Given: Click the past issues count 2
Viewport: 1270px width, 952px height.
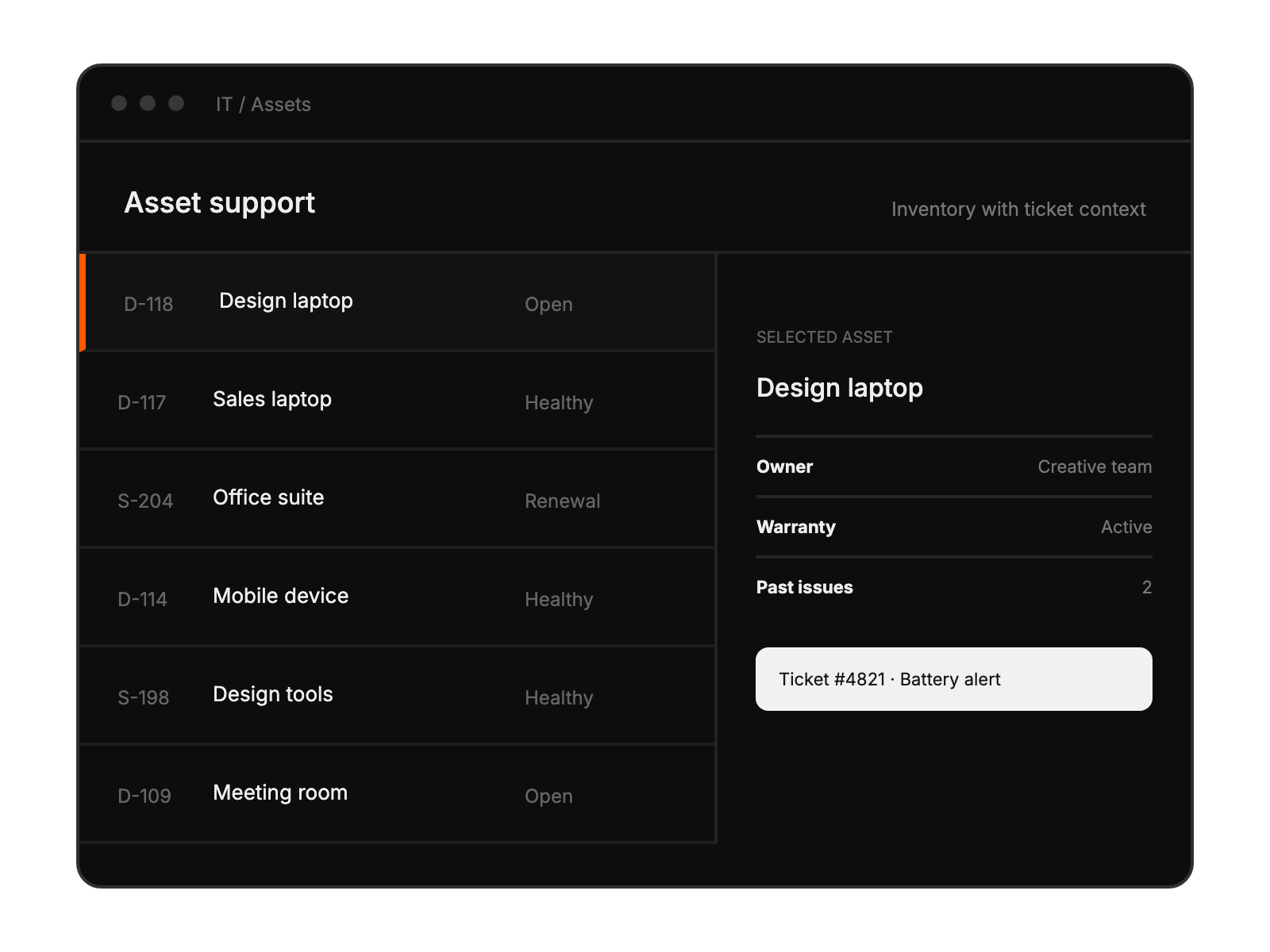Looking at the screenshot, I should [1147, 587].
